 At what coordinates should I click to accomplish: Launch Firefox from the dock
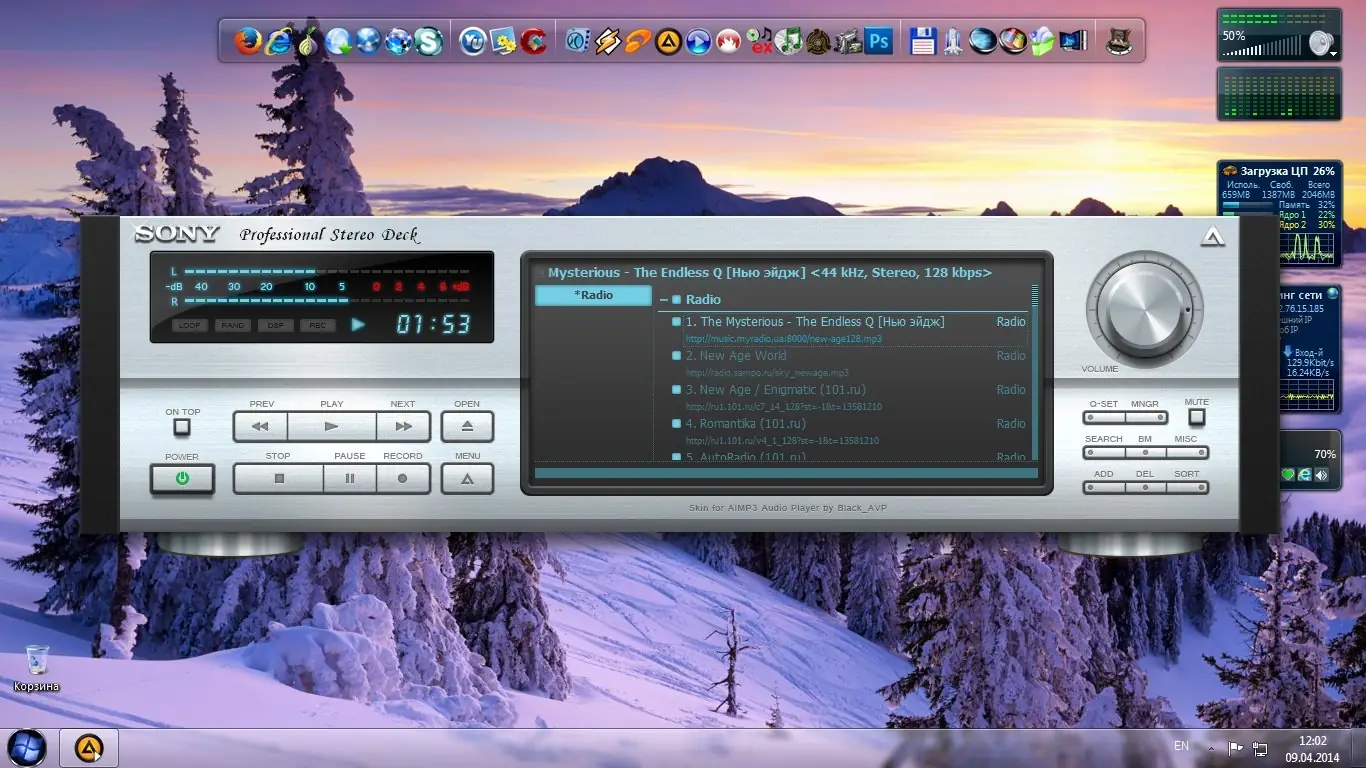click(246, 42)
